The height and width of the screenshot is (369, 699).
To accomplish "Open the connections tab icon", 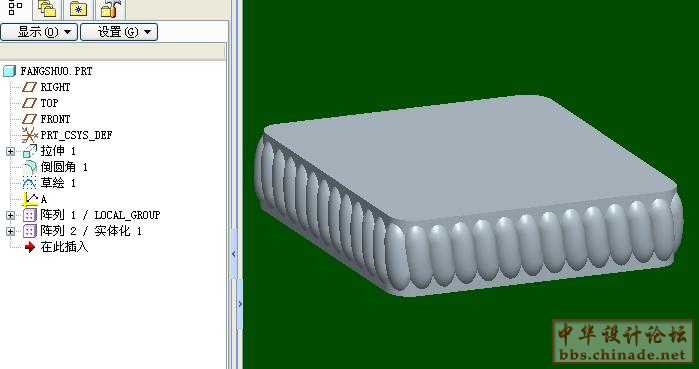I will [111, 8].
